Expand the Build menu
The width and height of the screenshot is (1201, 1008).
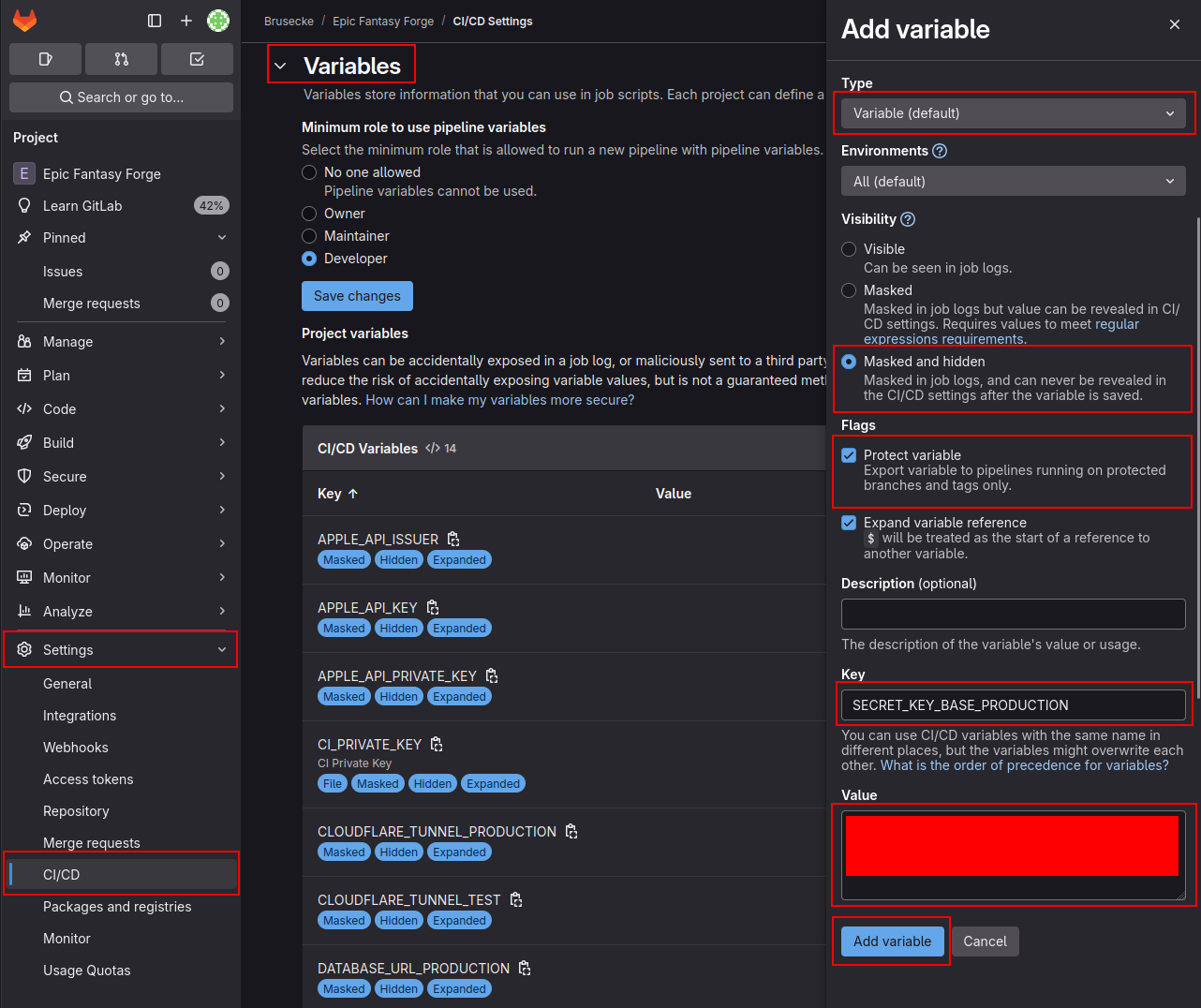(120, 442)
